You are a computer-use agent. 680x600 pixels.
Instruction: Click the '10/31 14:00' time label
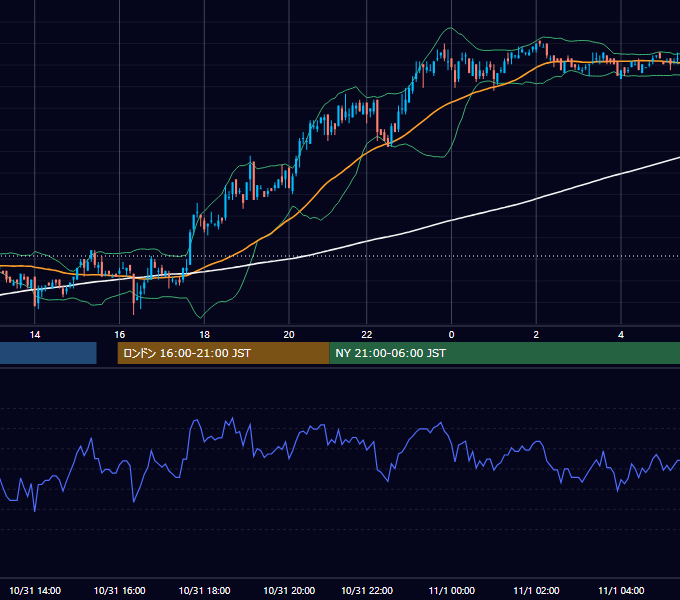tap(35, 590)
